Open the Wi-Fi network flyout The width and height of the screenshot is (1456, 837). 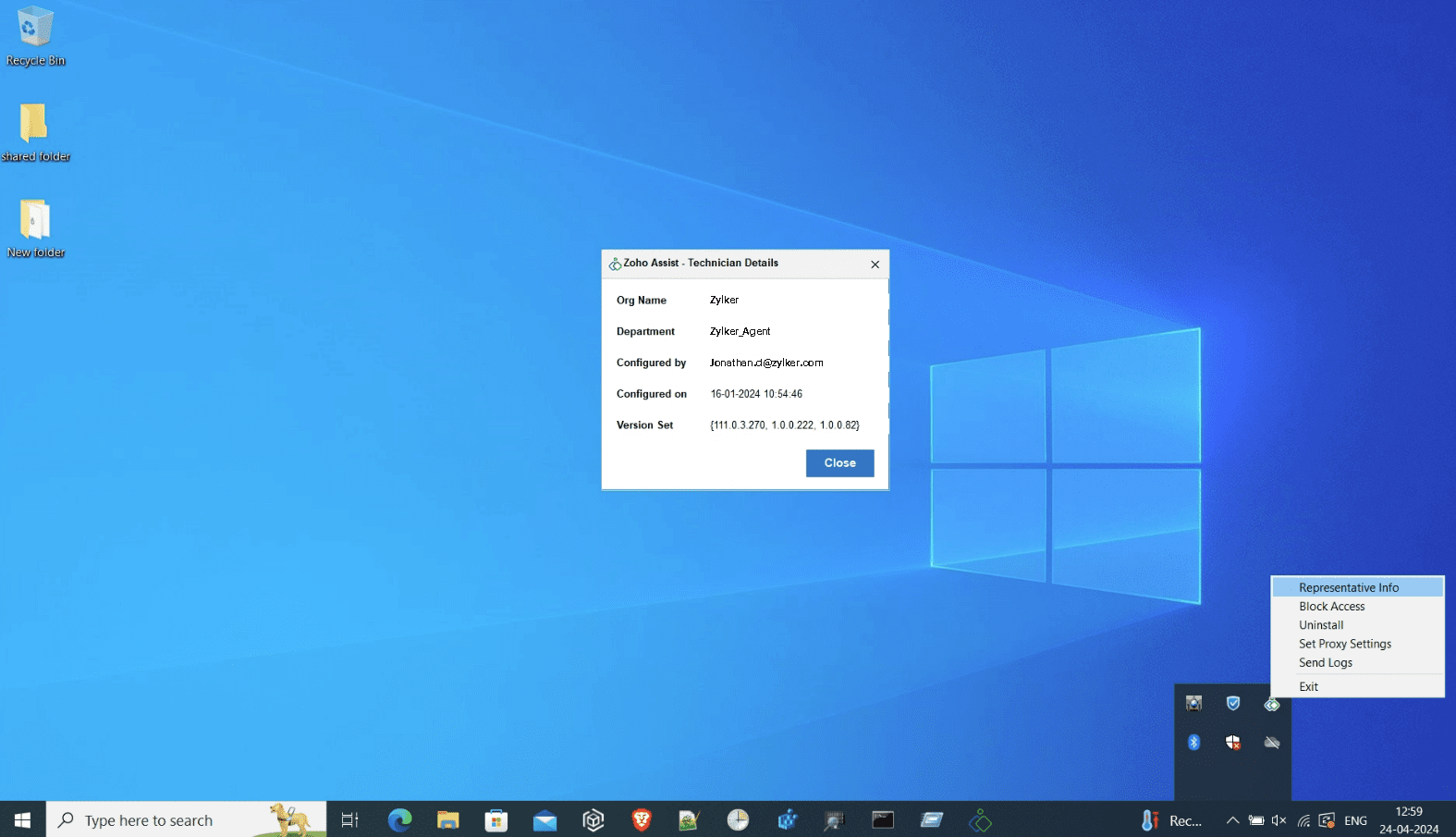click(x=1303, y=820)
